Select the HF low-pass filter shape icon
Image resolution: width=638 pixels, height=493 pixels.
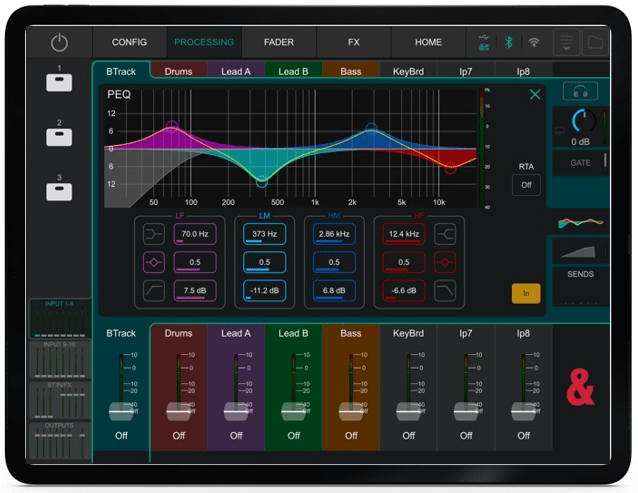point(446,290)
